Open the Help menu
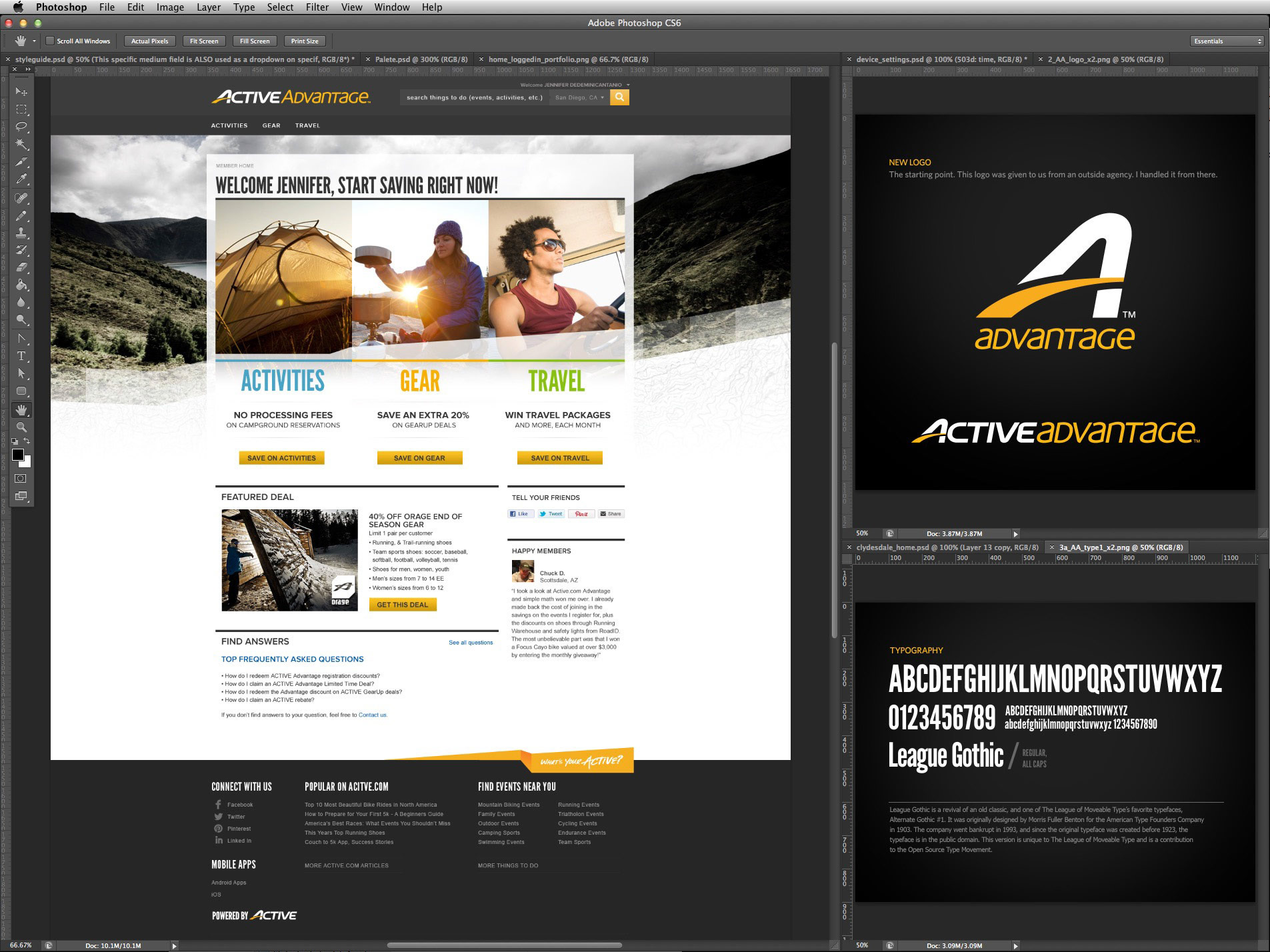 tap(432, 7)
